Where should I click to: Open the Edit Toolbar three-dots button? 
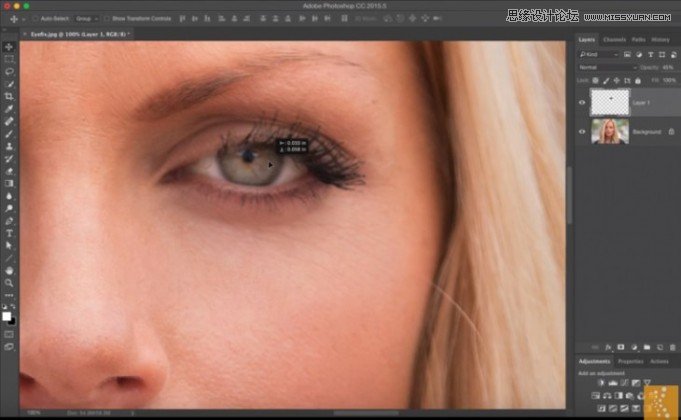click(9, 295)
